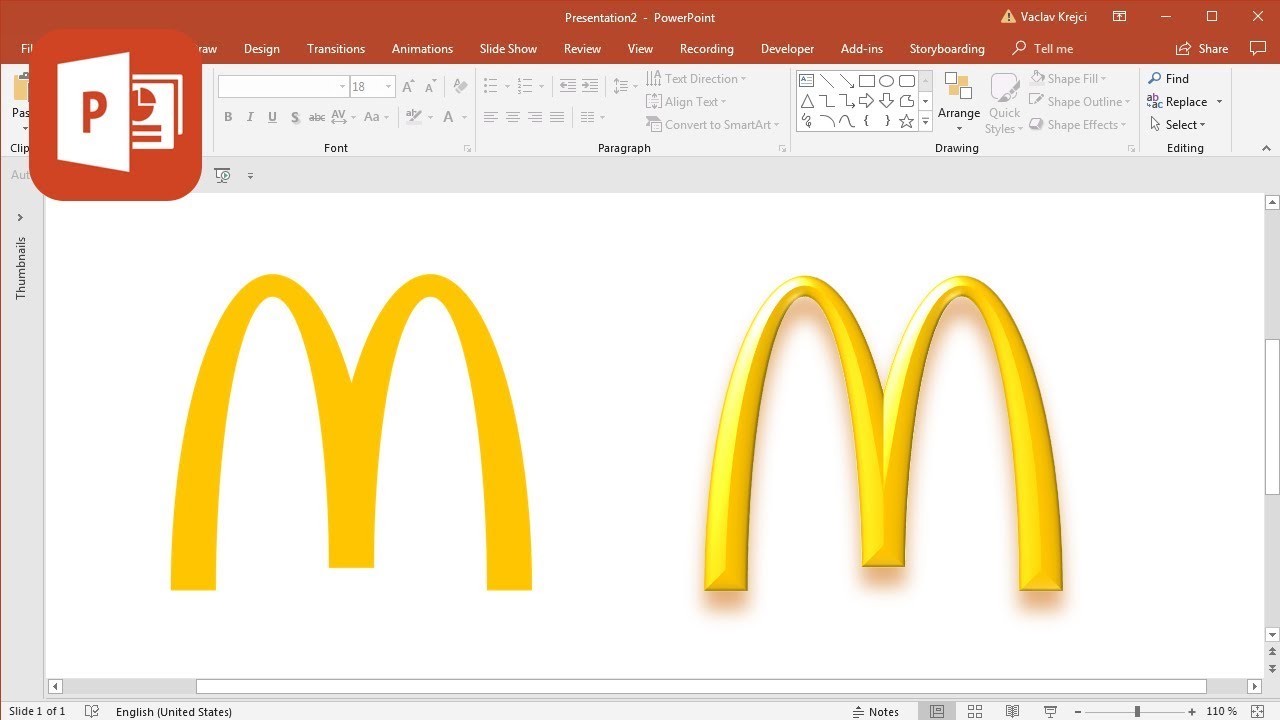
Task: Clear all formatting with eraser icon
Action: 460,87
